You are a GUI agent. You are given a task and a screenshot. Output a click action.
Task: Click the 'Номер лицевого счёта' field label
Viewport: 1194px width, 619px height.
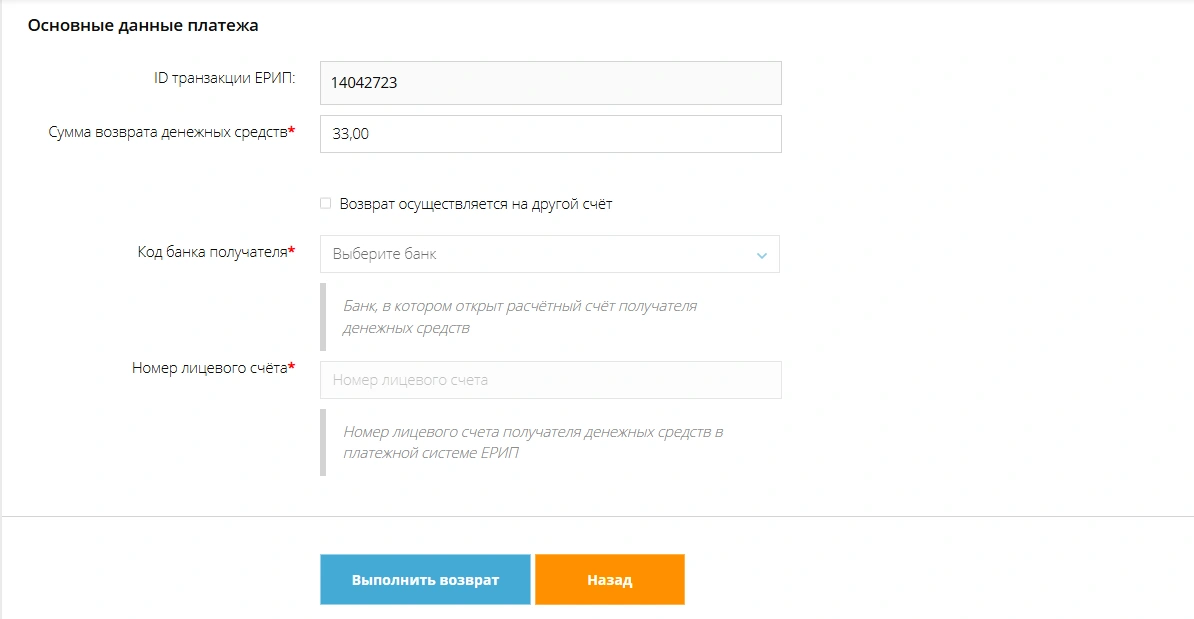pos(209,368)
